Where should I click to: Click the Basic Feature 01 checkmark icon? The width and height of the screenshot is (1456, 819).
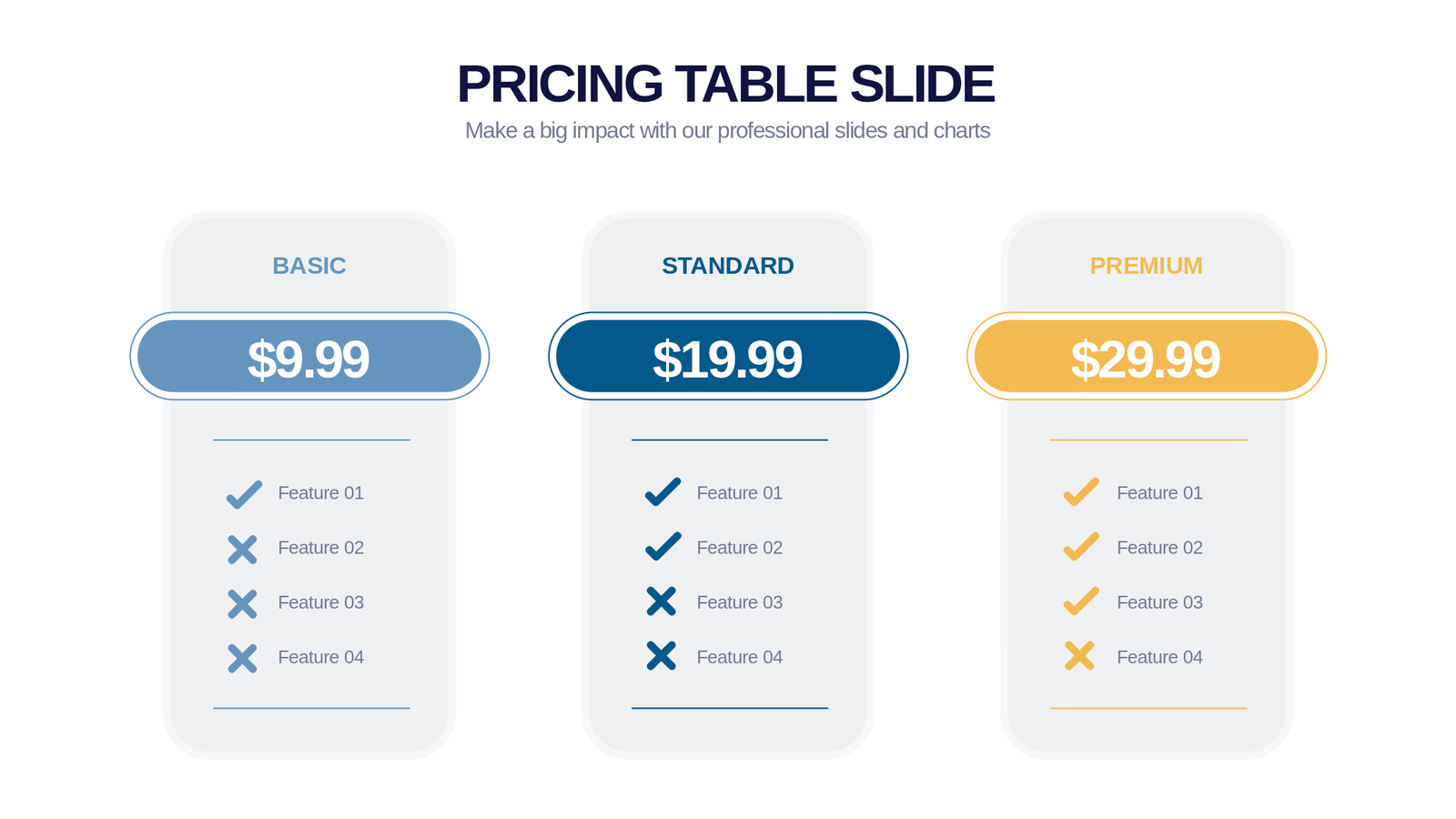(244, 494)
